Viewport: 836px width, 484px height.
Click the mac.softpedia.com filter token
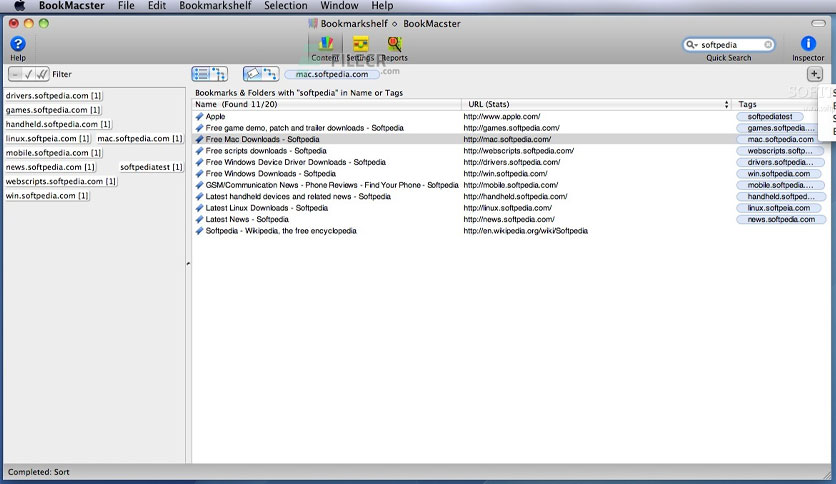point(332,74)
